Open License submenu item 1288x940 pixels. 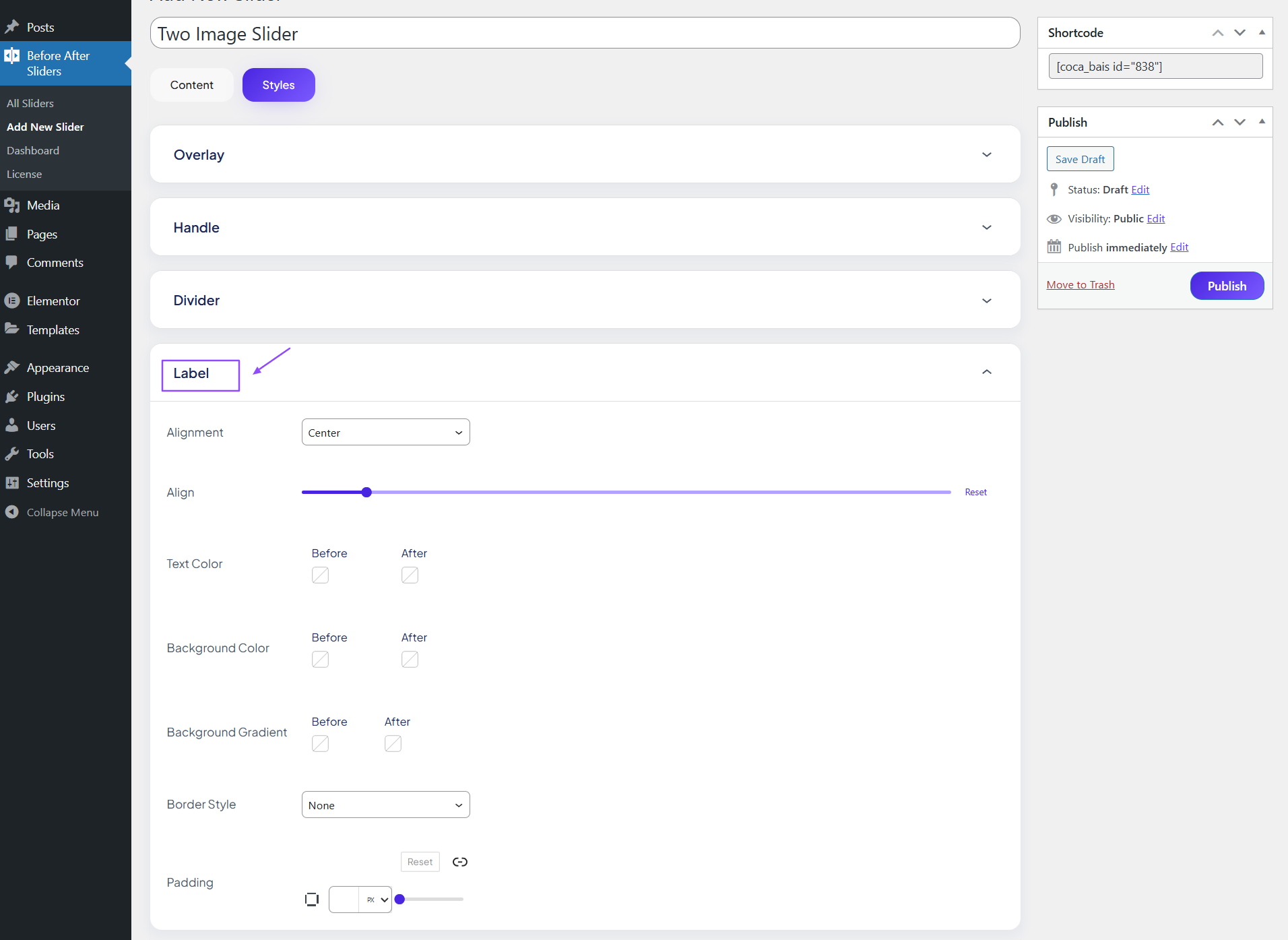(24, 174)
